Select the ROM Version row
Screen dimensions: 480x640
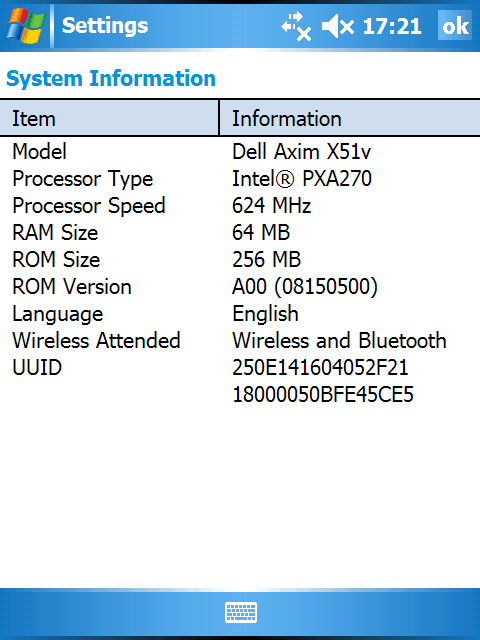coord(240,286)
